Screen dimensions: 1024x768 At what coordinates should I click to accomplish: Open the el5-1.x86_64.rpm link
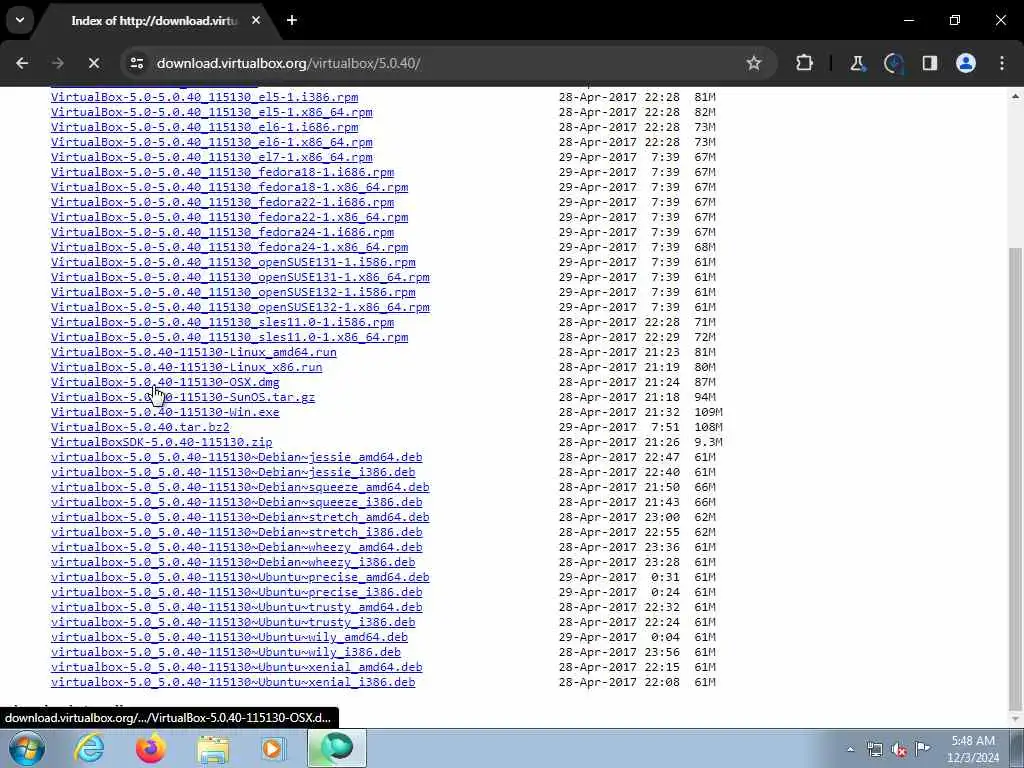click(x=212, y=112)
